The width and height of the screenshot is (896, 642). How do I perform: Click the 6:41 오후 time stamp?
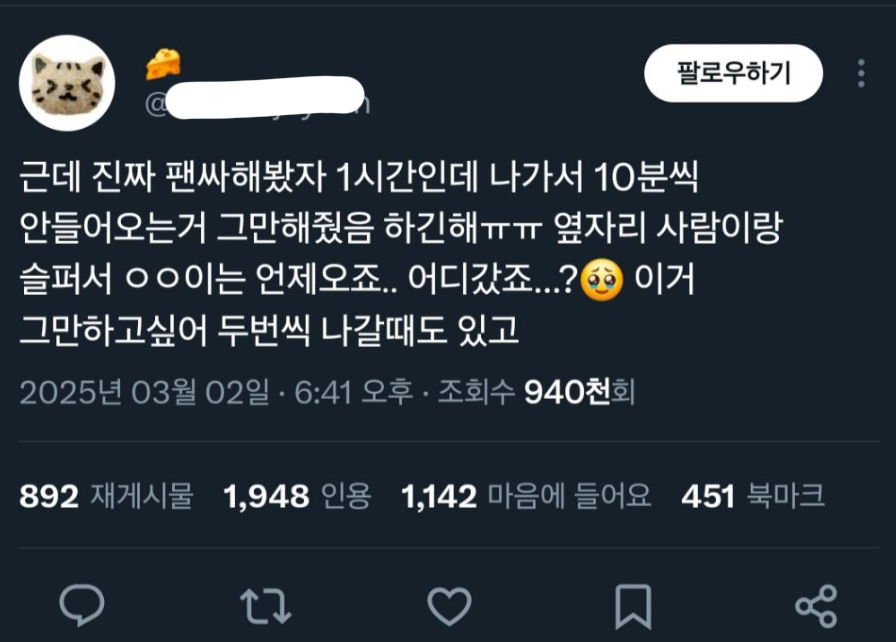354,392
